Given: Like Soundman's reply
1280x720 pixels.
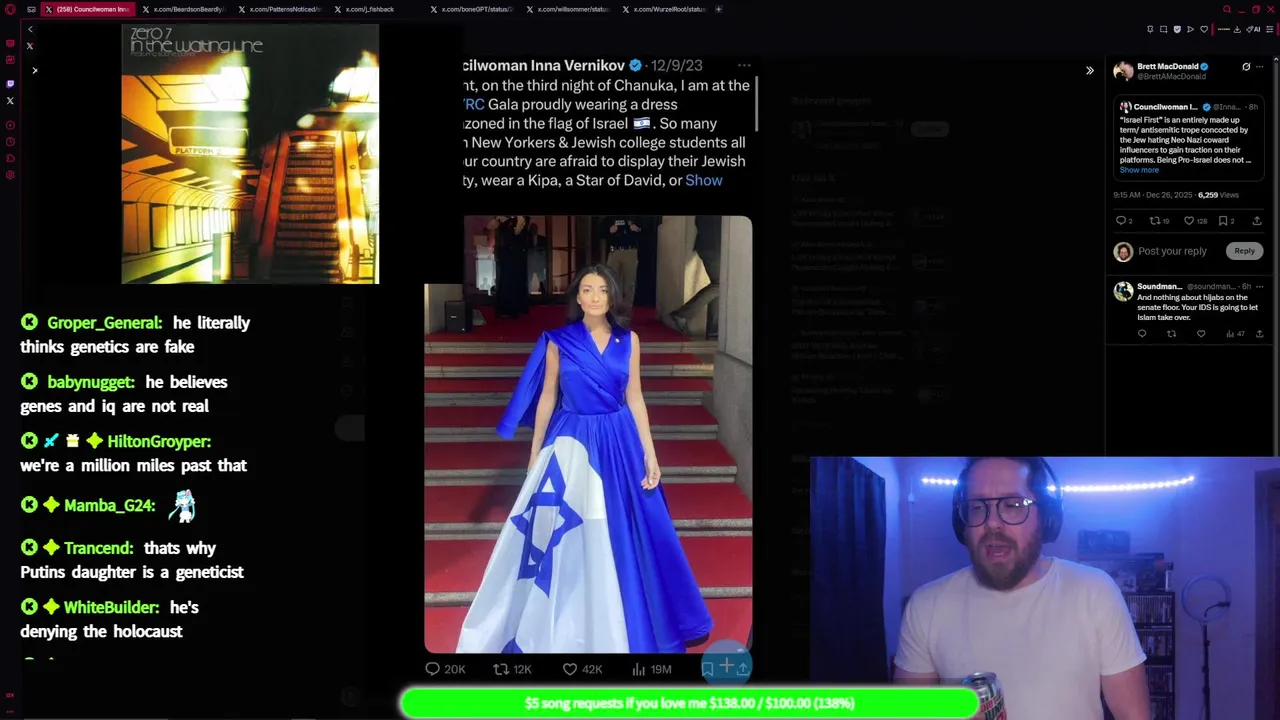Looking at the screenshot, I should pyautogui.click(x=1201, y=334).
